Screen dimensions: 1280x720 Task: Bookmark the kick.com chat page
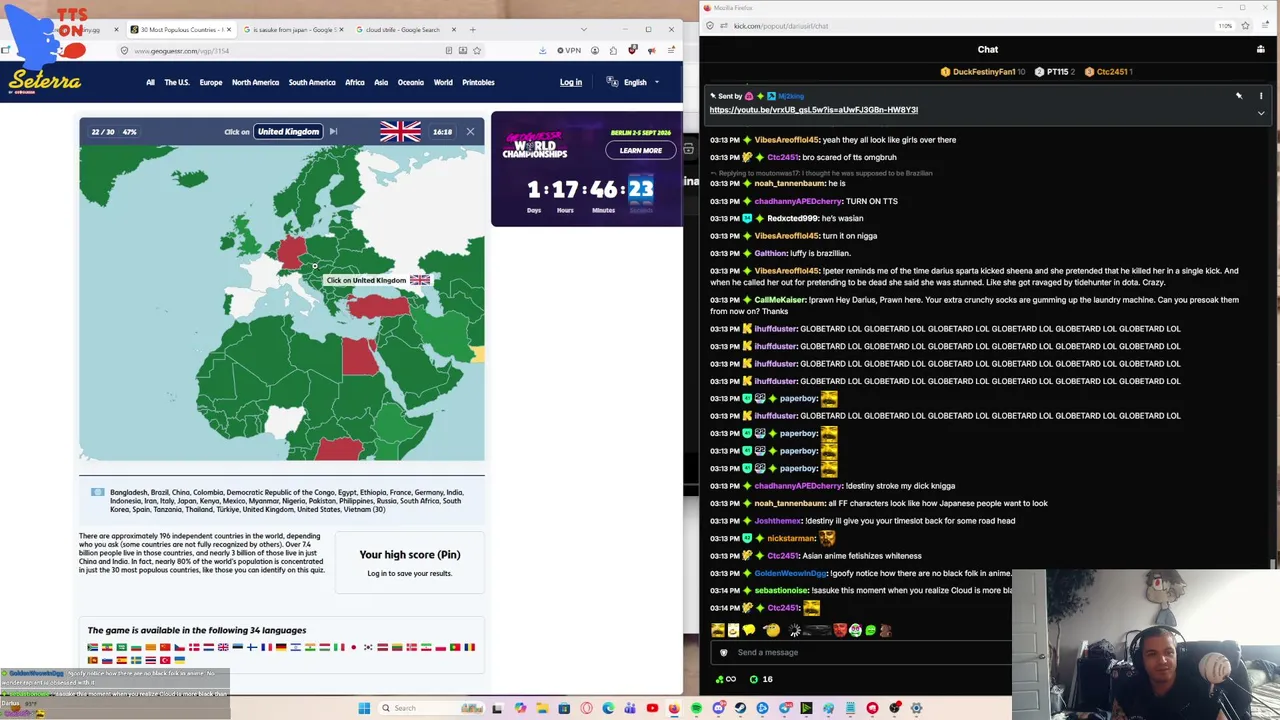pos(1245,26)
